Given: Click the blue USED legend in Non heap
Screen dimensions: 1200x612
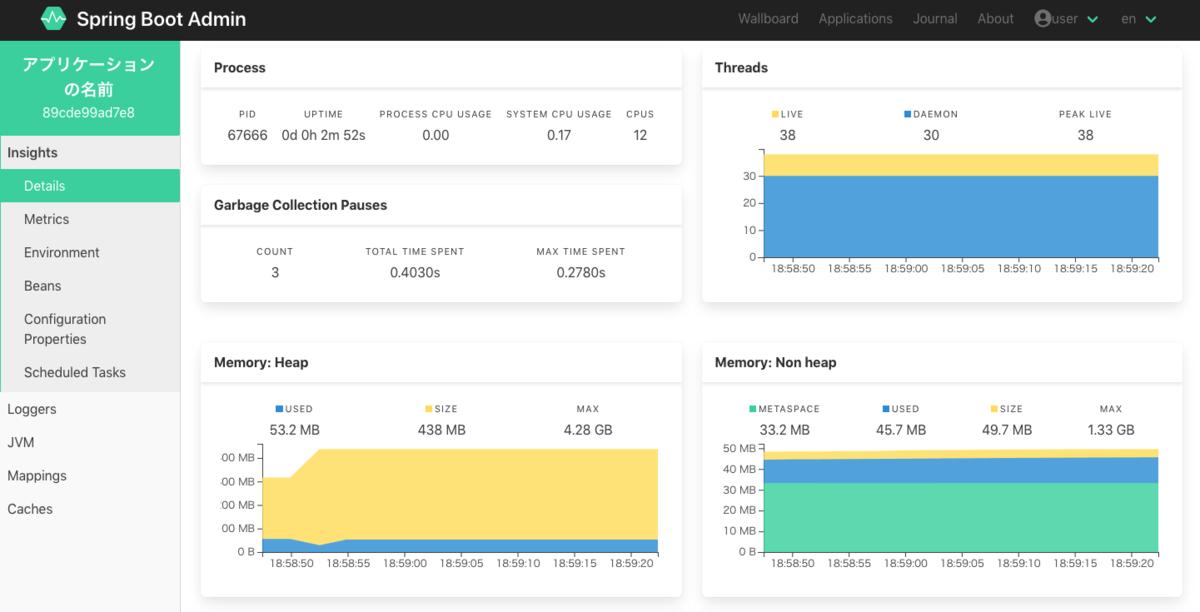Looking at the screenshot, I should click(900, 409).
